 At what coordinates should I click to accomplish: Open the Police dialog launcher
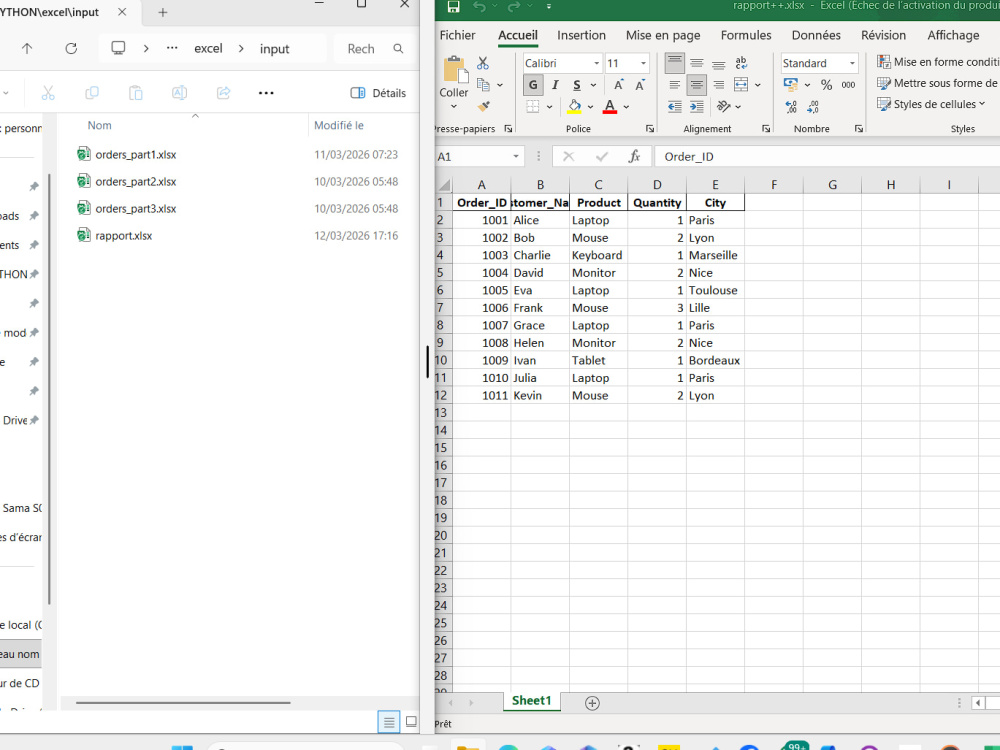tap(649, 129)
